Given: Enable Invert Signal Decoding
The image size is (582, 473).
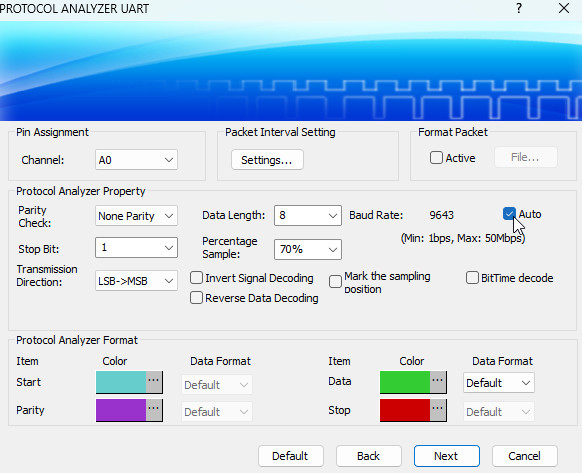Looking at the screenshot, I should point(196,278).
